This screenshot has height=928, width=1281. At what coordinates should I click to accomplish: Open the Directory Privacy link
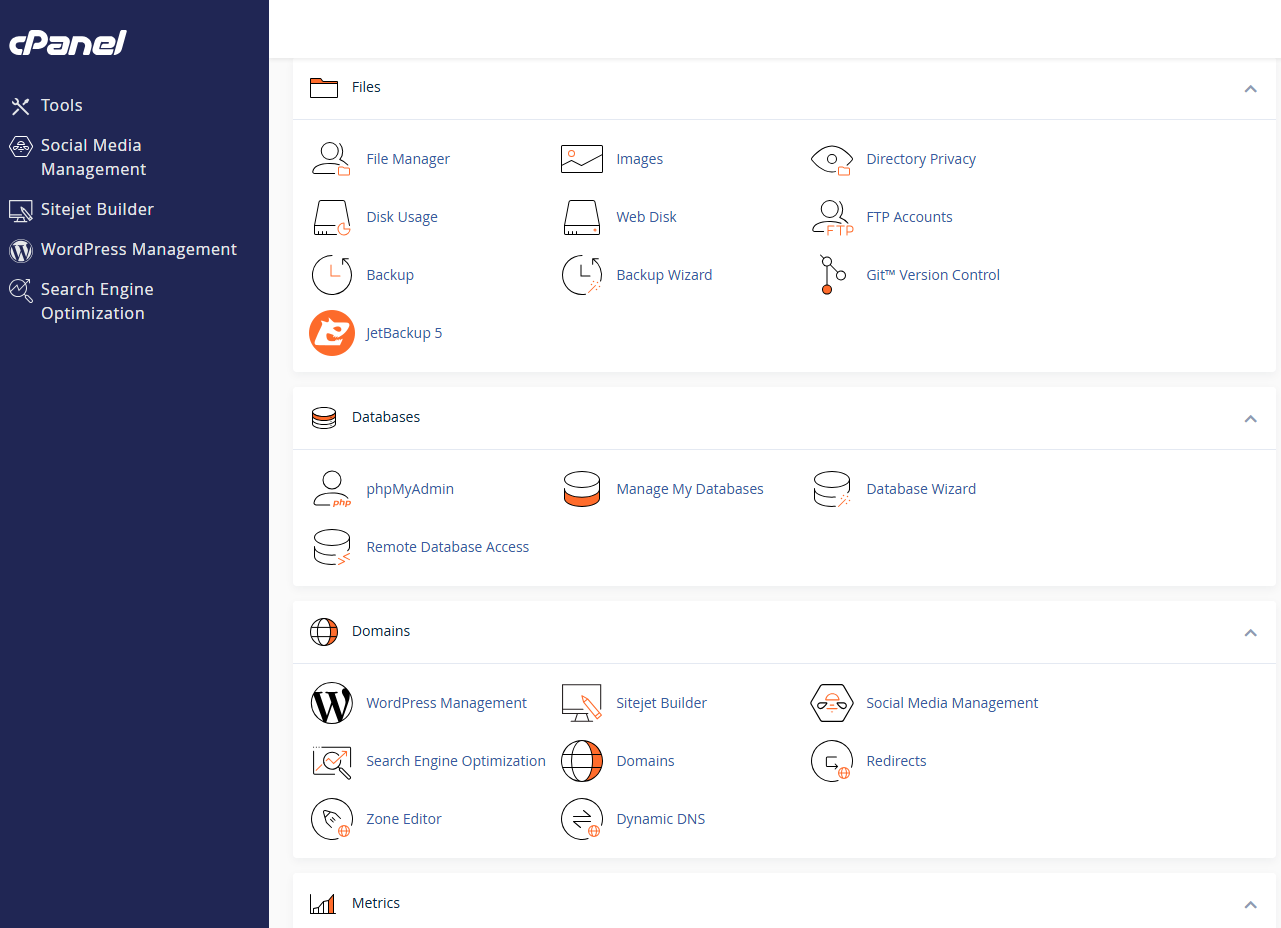point(921,159)
